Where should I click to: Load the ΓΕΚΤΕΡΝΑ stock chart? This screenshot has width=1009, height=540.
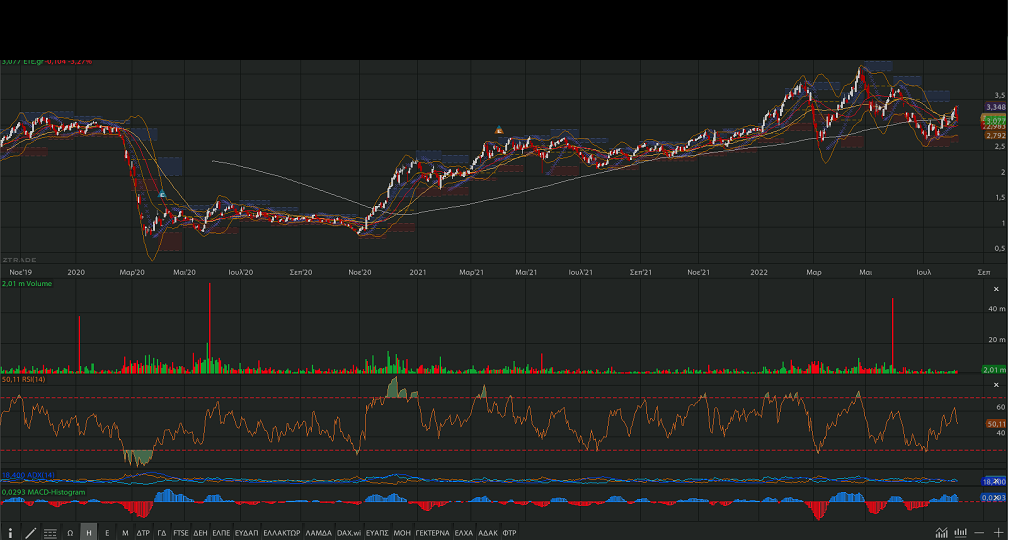(432, 533)
